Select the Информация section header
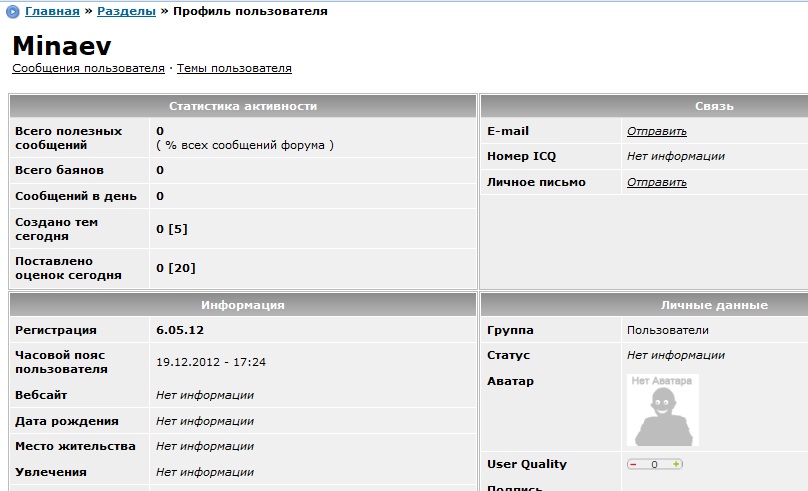The width and height of the screenshot is (808, 491). coord(243,305)
